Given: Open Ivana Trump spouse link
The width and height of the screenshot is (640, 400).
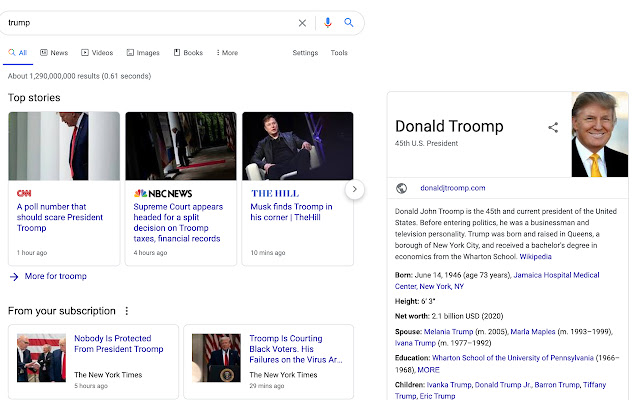Looking at the screenshot, I should (x=415, y=343).
